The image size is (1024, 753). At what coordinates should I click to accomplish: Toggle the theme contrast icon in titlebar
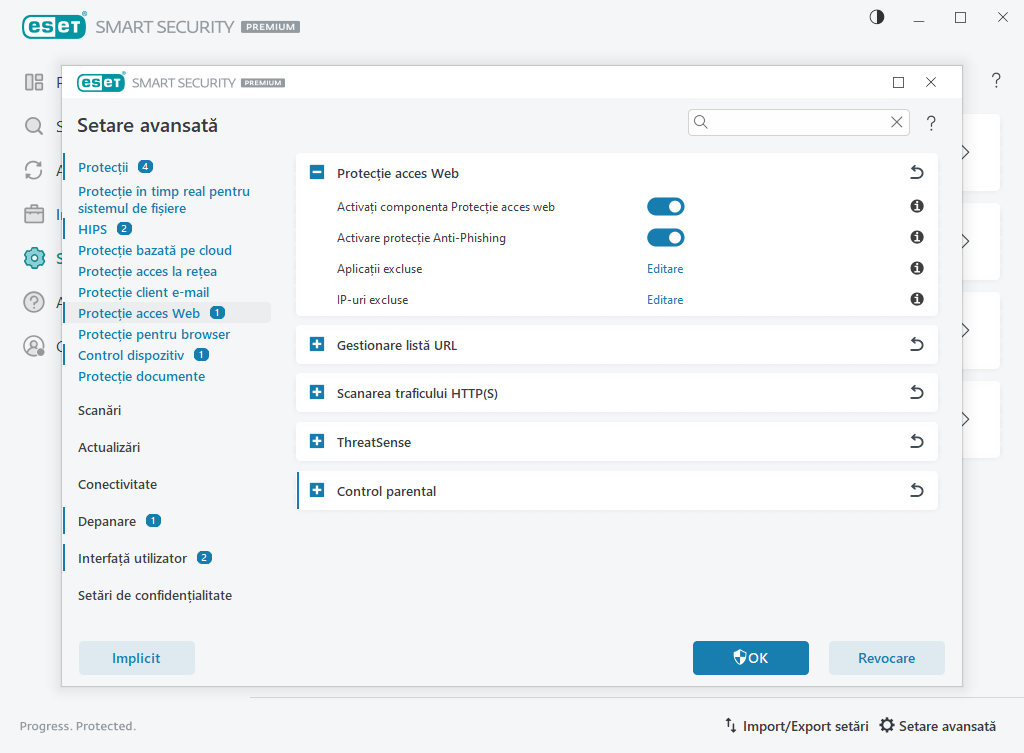[876, 17]
